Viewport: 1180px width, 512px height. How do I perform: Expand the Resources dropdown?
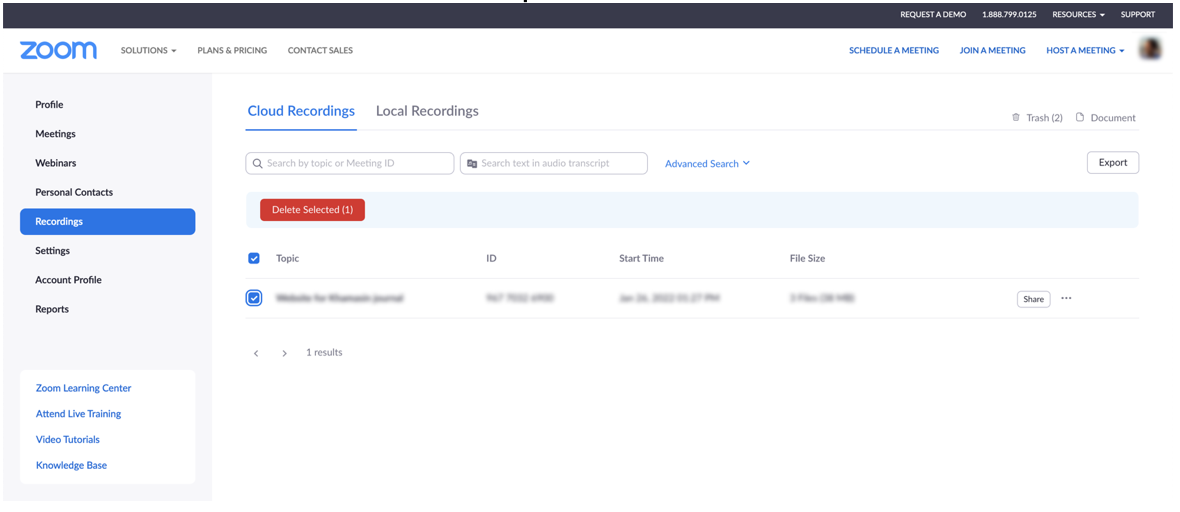point(1078,14)
